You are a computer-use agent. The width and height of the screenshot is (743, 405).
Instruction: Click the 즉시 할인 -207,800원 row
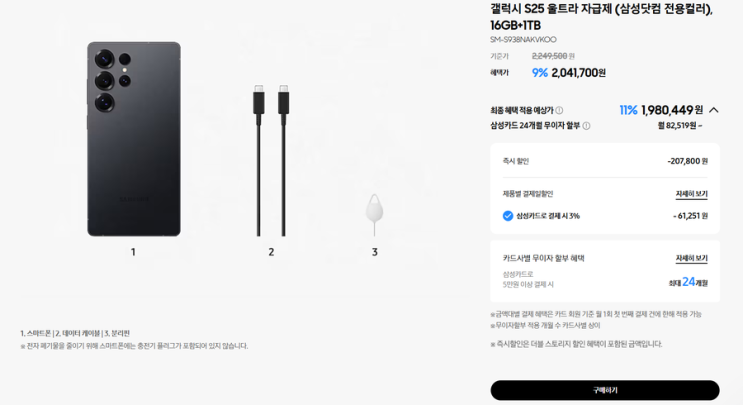pos(605,161)
